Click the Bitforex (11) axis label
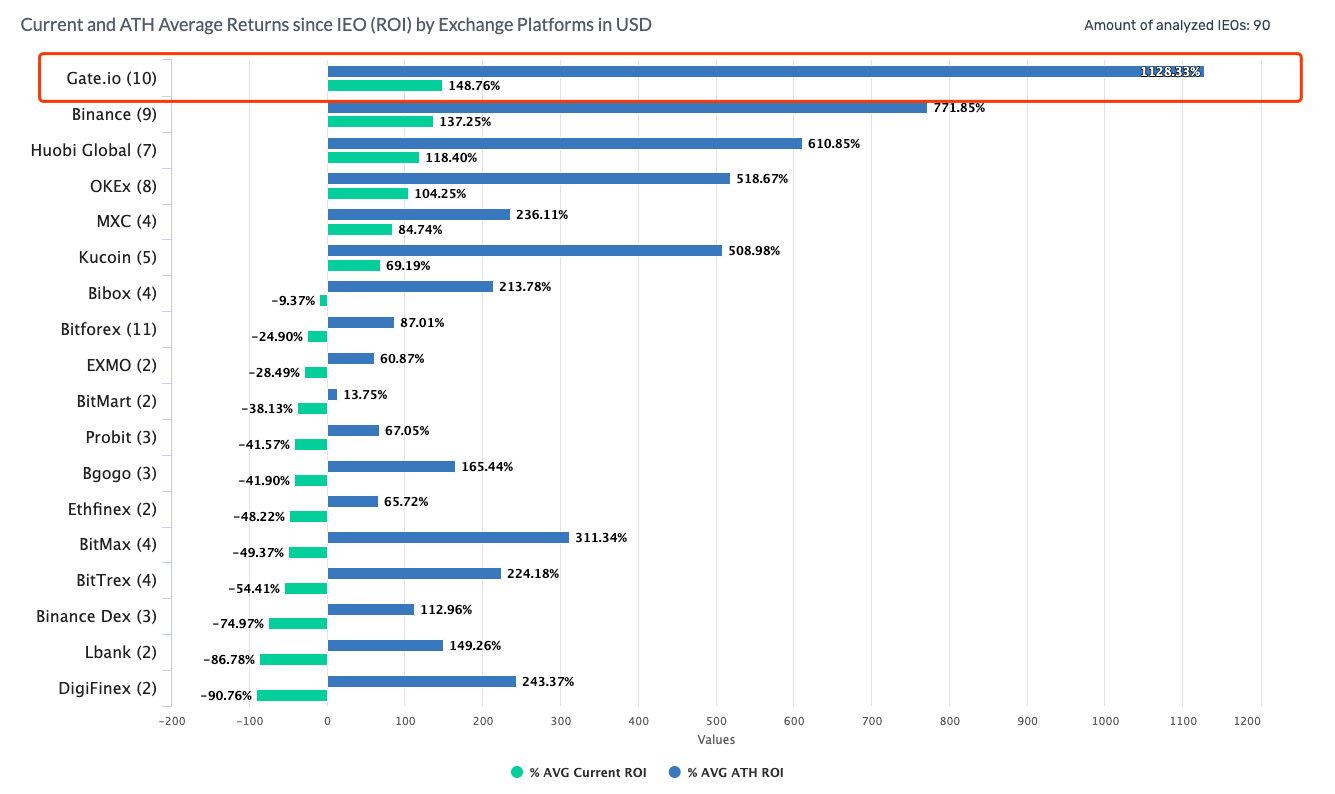Image resolution: width=1335 pixels, height=794 pixels. pos(109,329)
